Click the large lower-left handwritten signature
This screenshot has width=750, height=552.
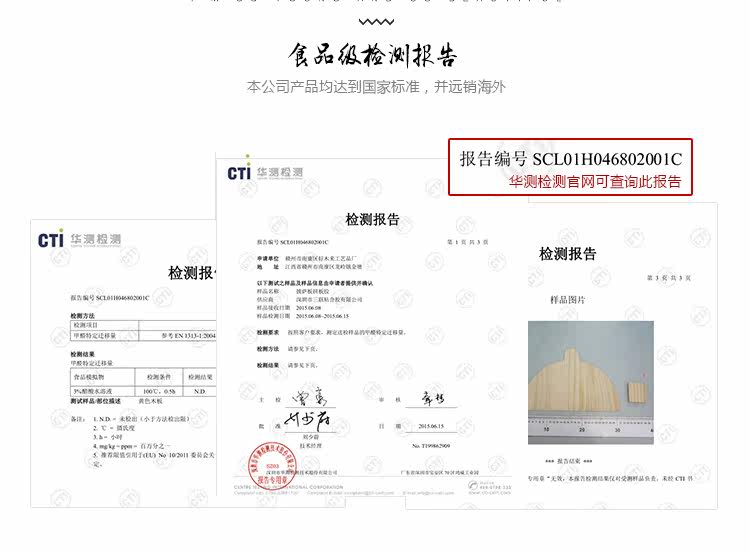click(308, 420)
